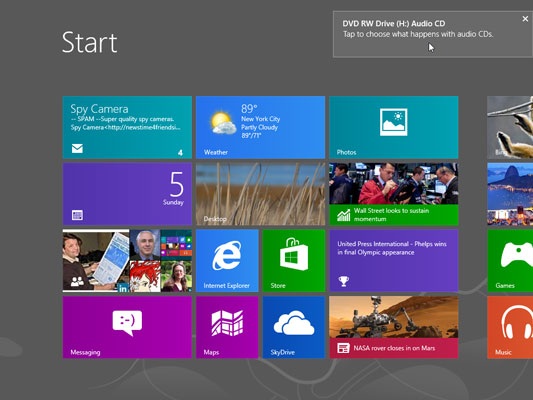533x400 pixels.
Task: Close the DVD RW Drive notification
Action: tap(525, 19)
